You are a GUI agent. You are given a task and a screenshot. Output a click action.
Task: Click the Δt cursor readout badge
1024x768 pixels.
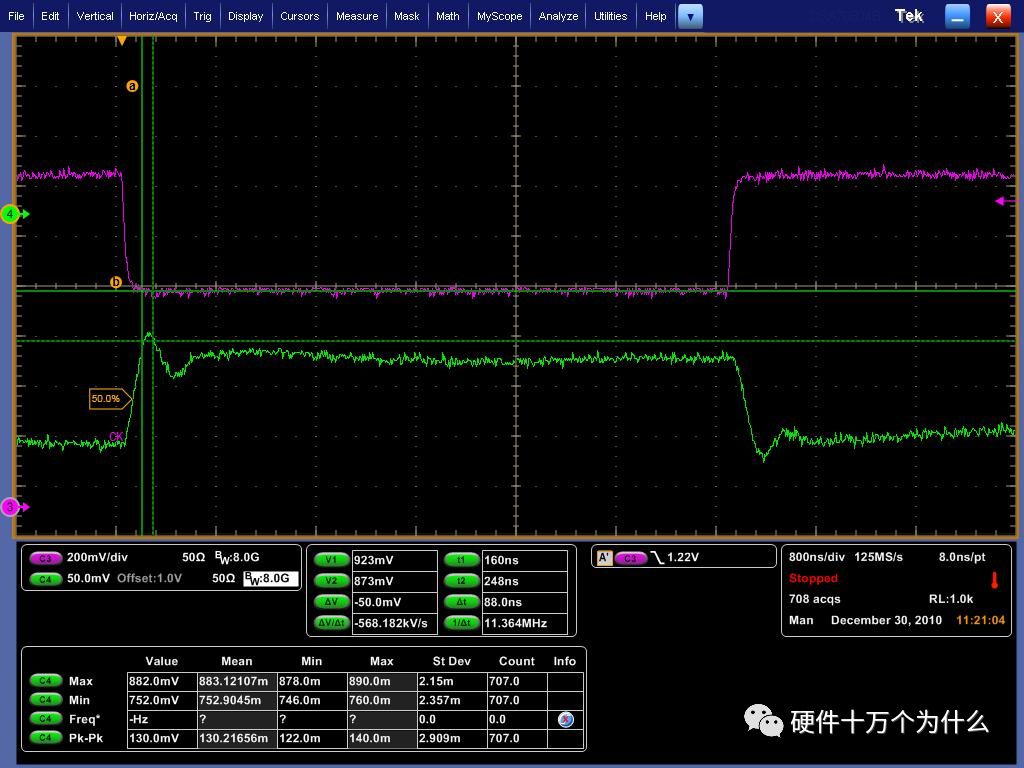461,602
